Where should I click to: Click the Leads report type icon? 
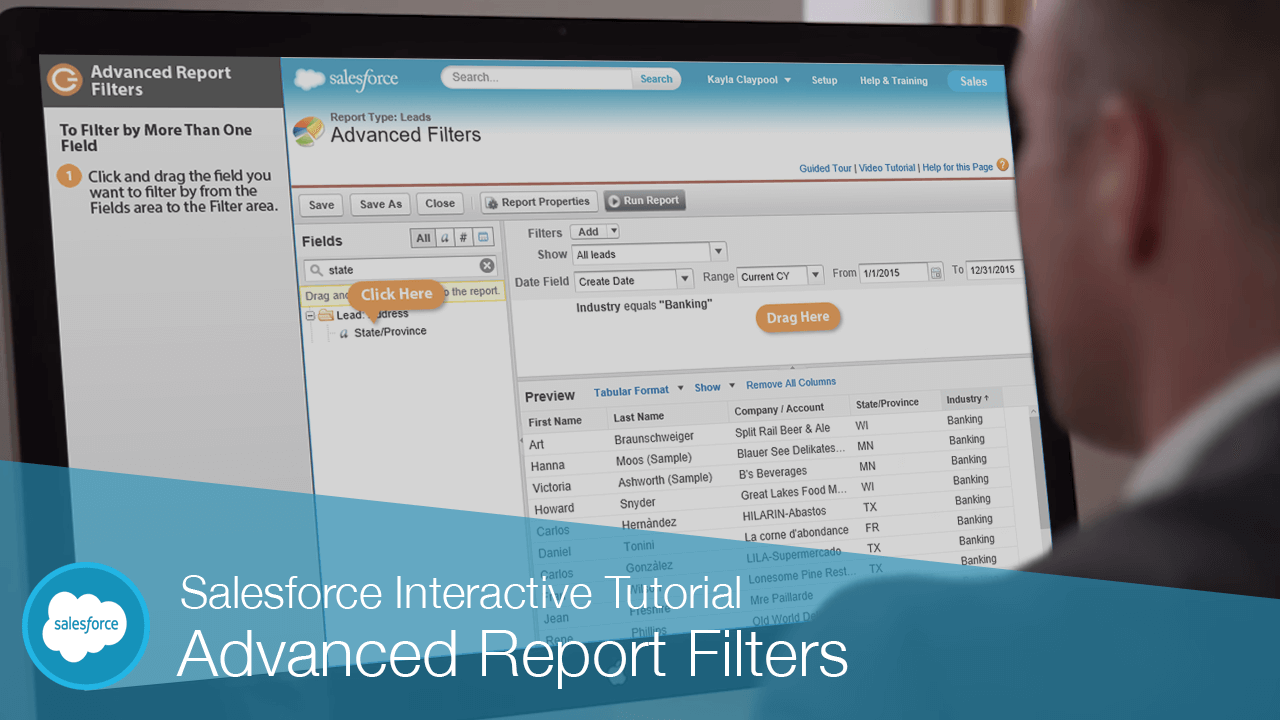(x=307, y=129)
